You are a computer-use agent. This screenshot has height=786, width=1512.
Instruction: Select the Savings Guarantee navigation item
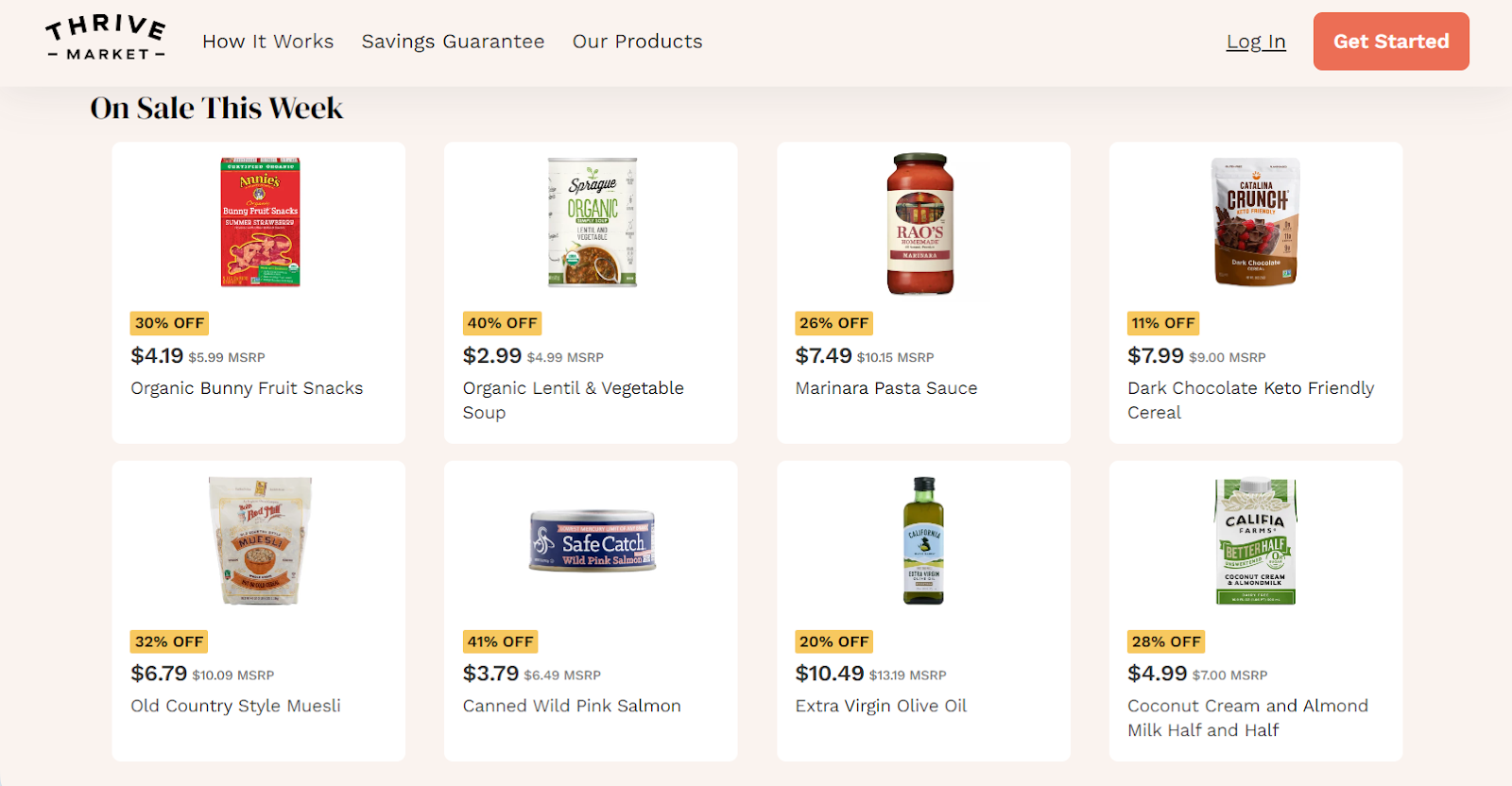(453, 42)
